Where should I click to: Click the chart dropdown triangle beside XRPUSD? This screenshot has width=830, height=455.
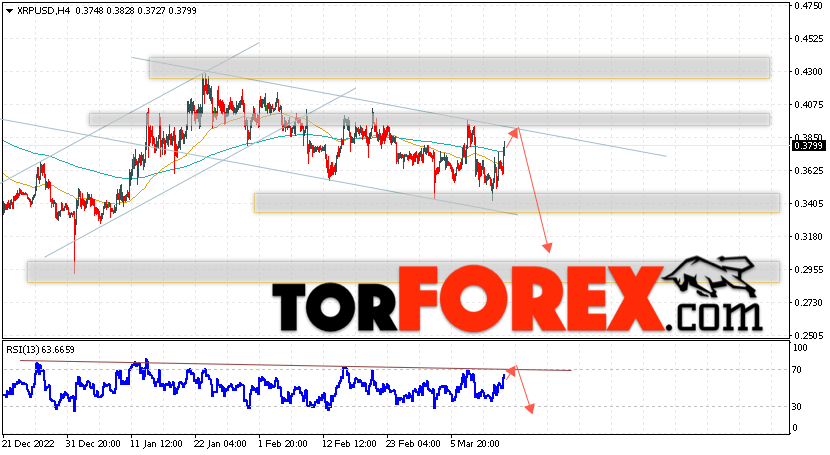10,11
